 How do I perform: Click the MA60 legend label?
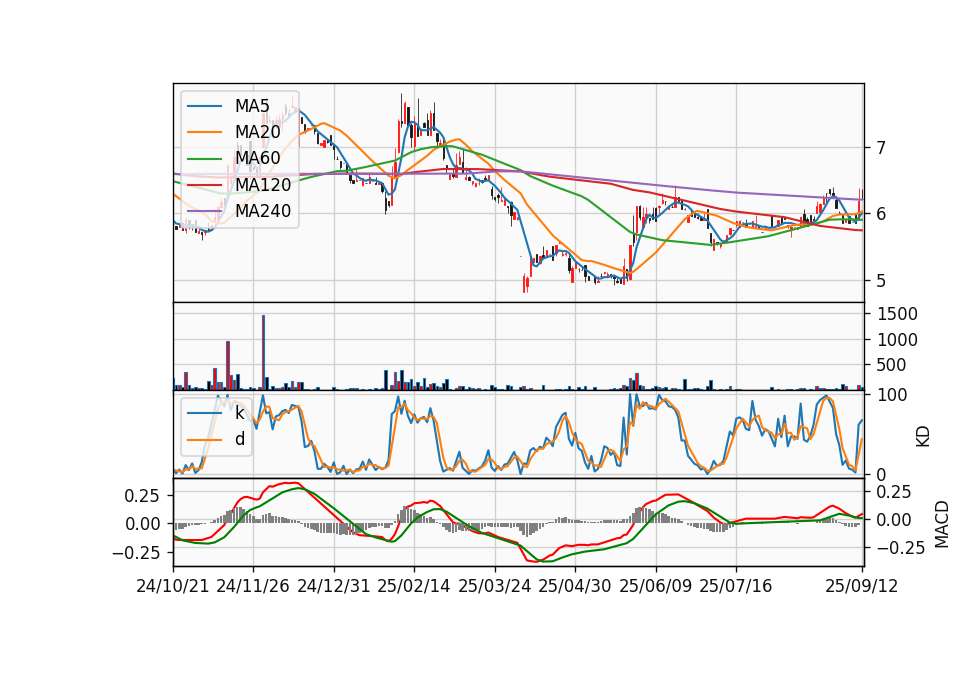coord(257,159)
